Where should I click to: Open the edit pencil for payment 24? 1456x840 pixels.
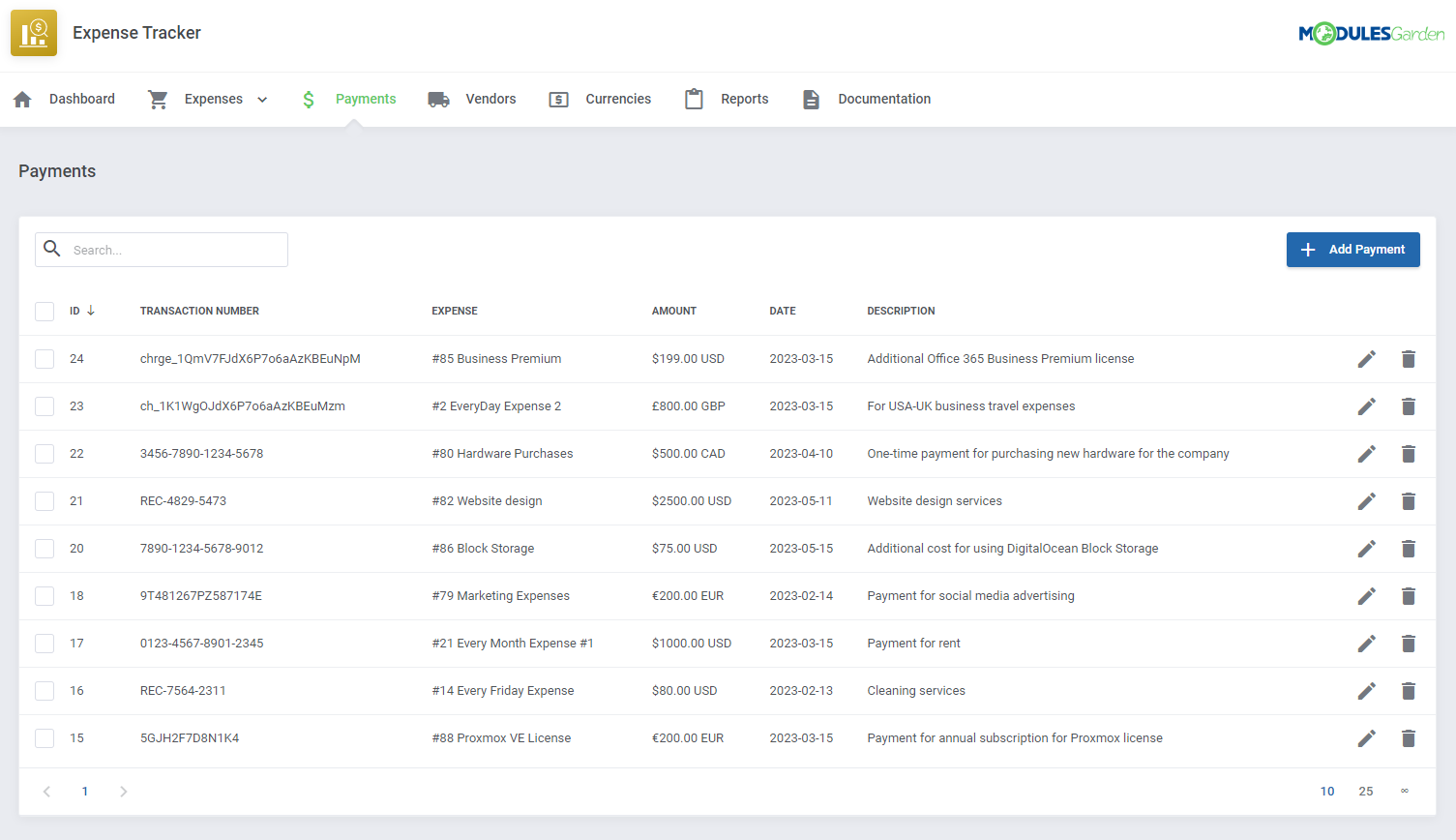pos(1367,358)
